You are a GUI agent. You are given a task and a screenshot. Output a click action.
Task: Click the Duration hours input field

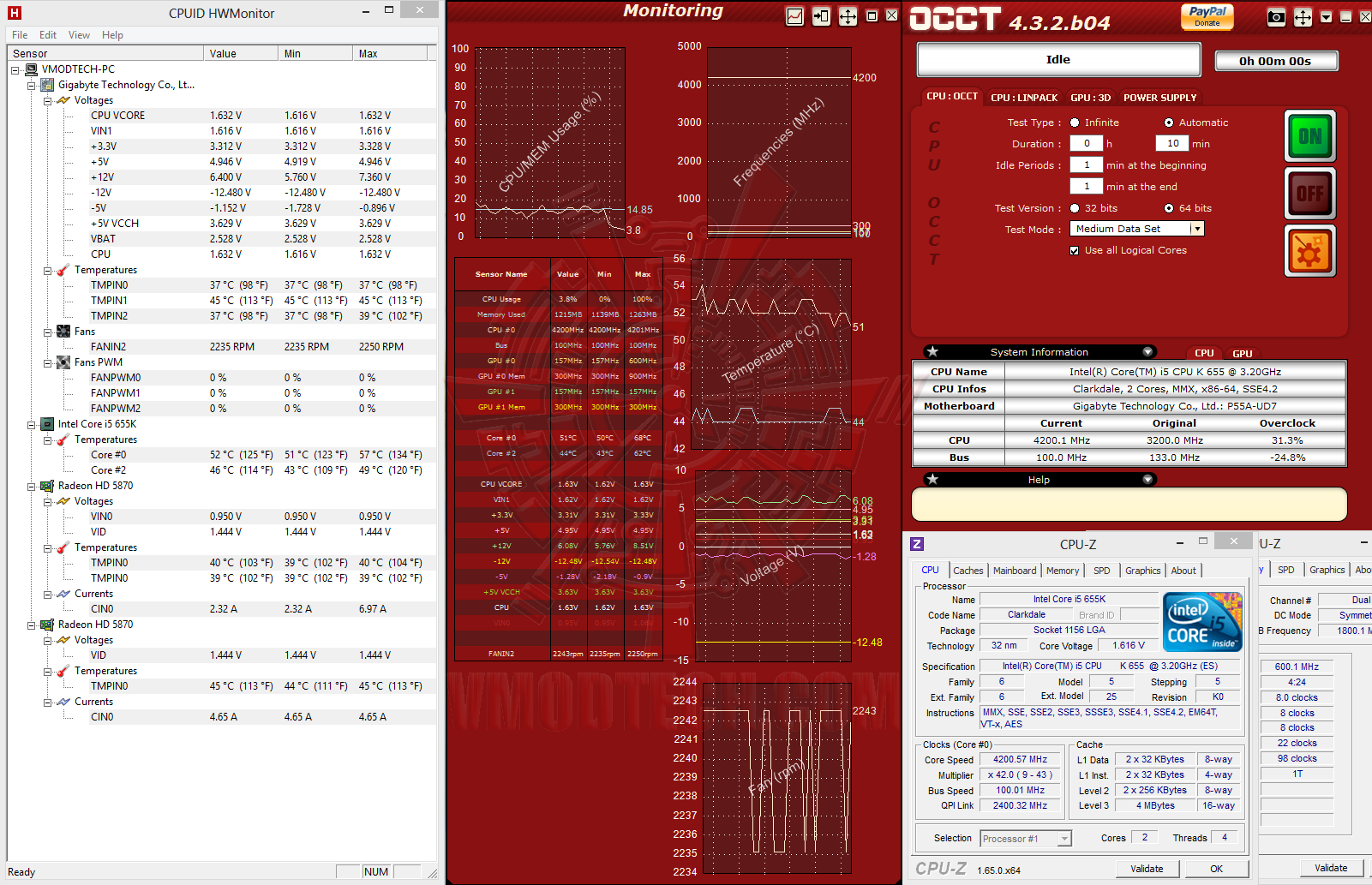[x=1087, y=143]
